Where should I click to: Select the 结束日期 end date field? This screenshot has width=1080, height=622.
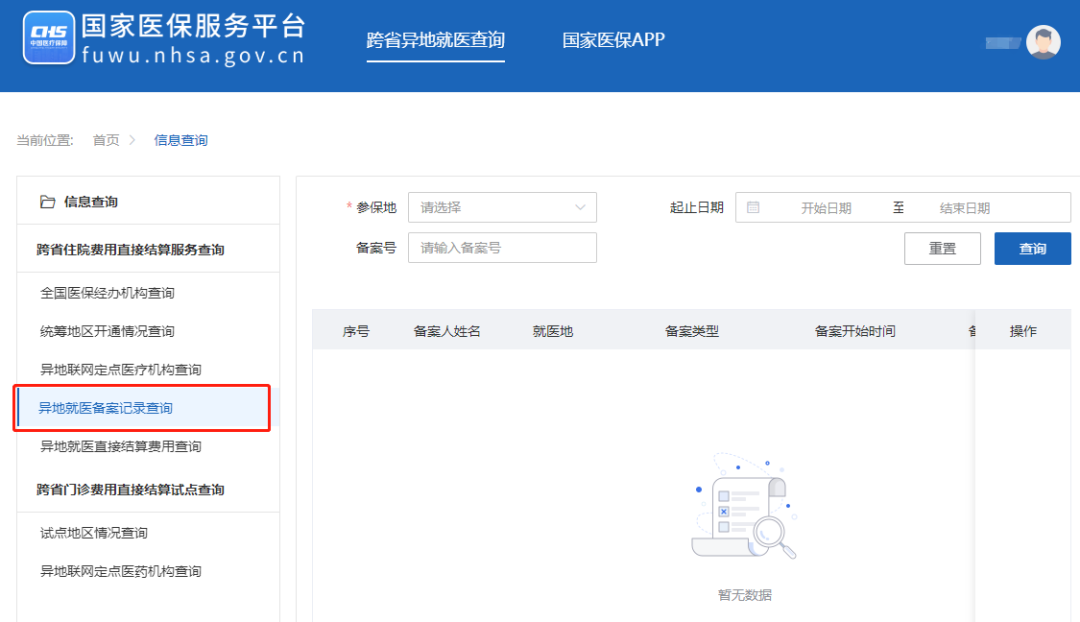(964, 208)
